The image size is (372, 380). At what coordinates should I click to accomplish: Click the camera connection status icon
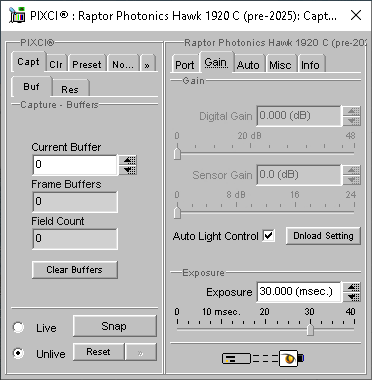263,359
